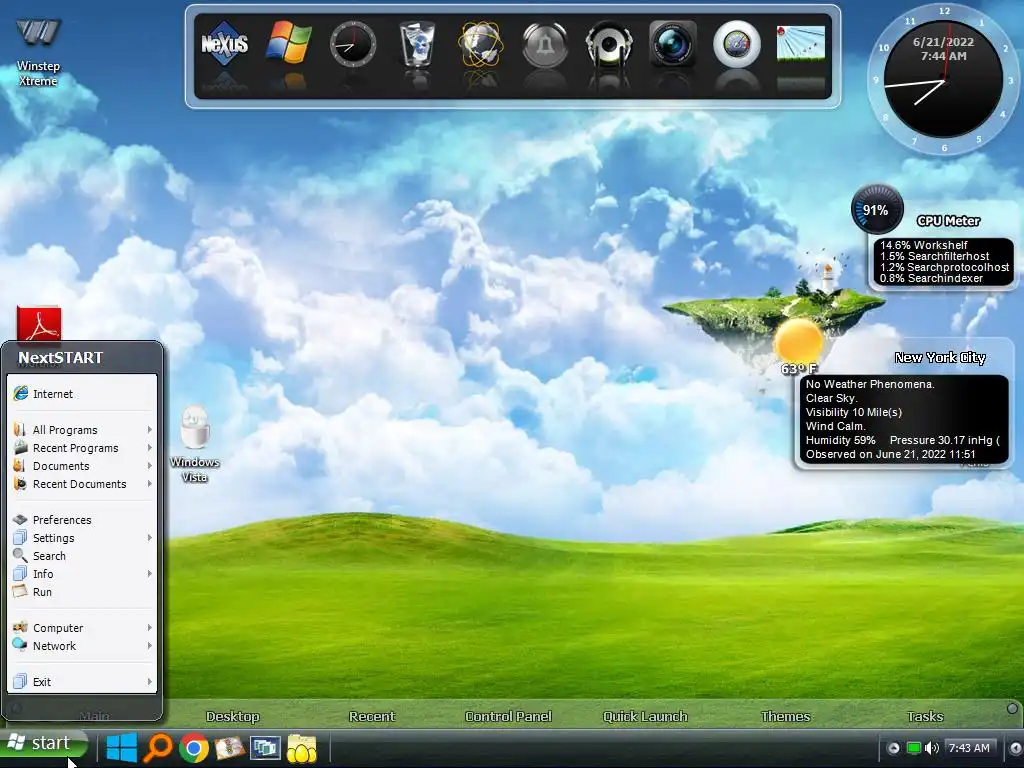Expand the Documents submenu

click(x=82, y=466)
